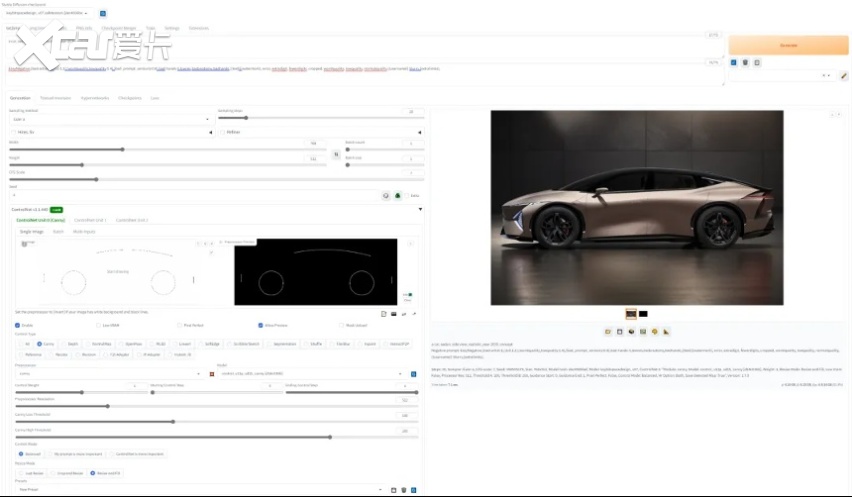
Task: Switch to ControlNet Unit 1 tab
Action: pos(89,219)
